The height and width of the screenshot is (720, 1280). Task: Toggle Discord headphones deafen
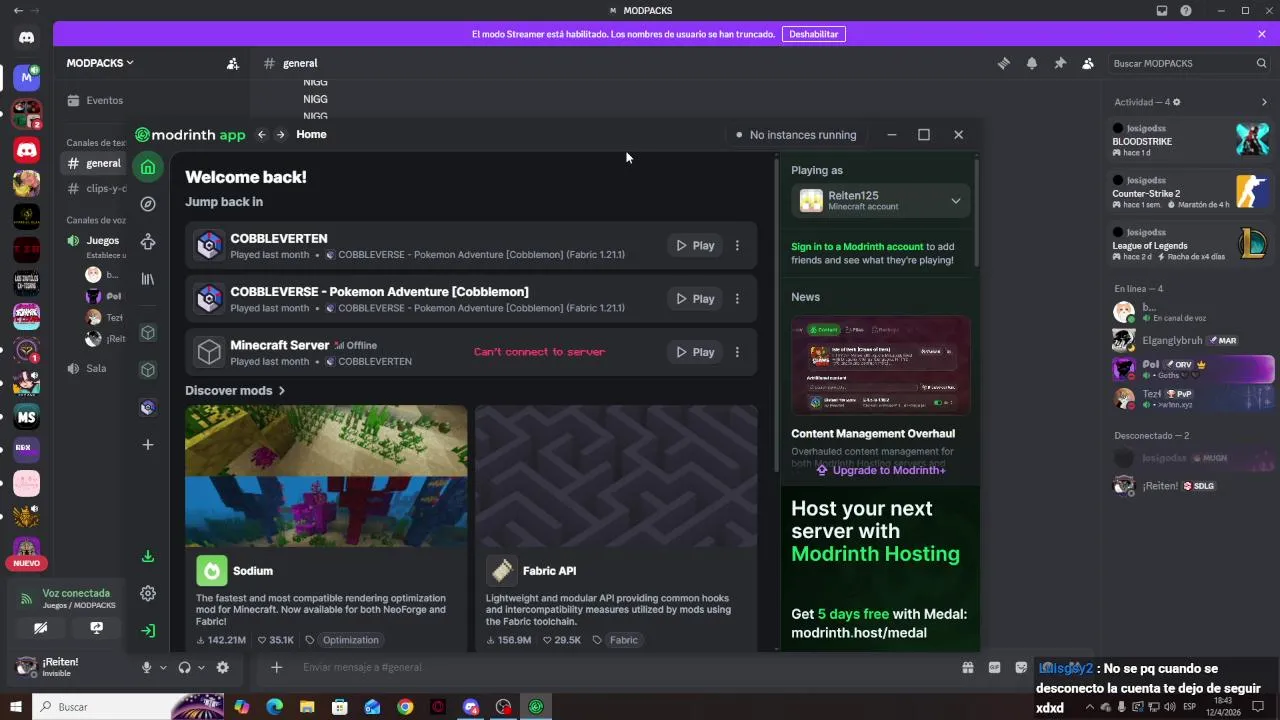click(x=184, y=667)
